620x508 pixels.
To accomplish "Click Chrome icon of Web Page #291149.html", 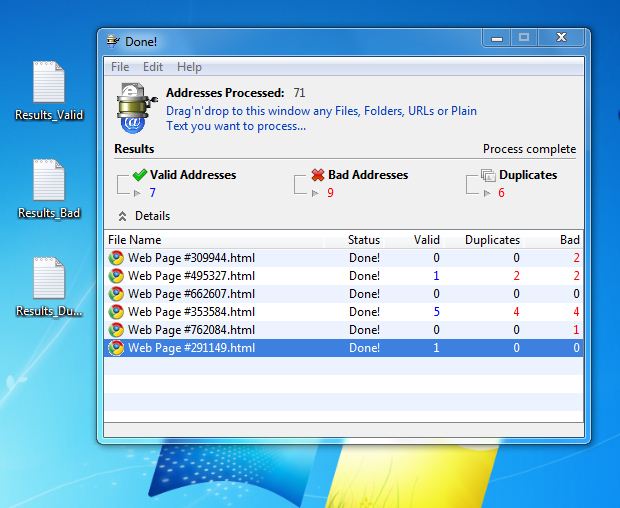I will coord(116,347).
